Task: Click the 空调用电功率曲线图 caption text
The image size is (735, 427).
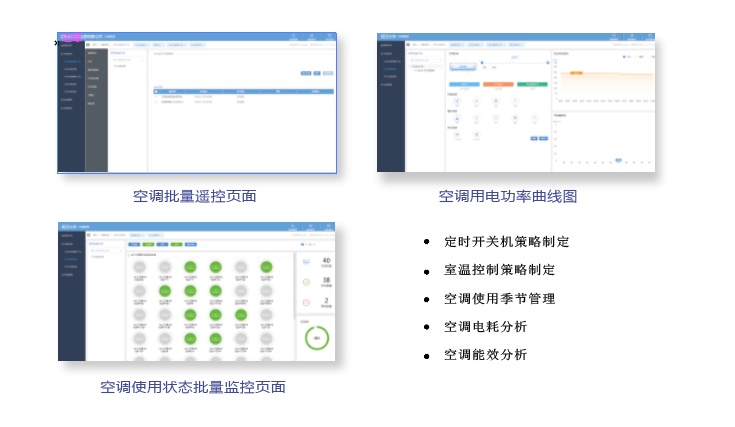Action: click(x=508, y=196)
